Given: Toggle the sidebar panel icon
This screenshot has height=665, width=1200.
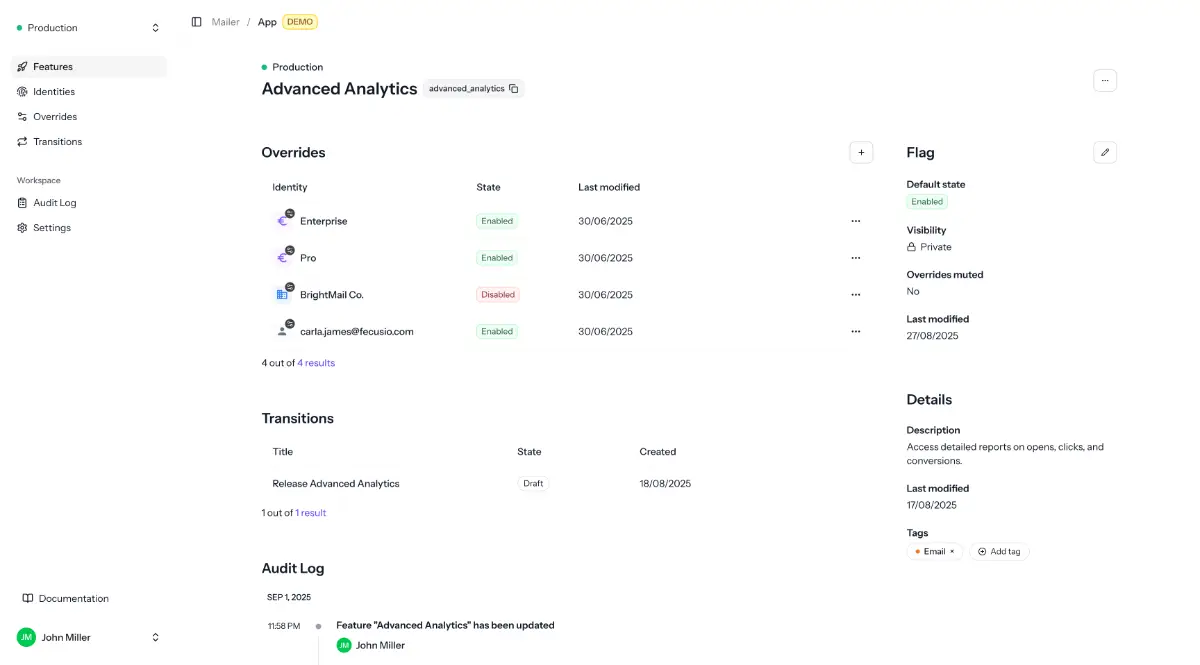Looking at the screenshot, I should pyautogui.click(x=196, y=22).
